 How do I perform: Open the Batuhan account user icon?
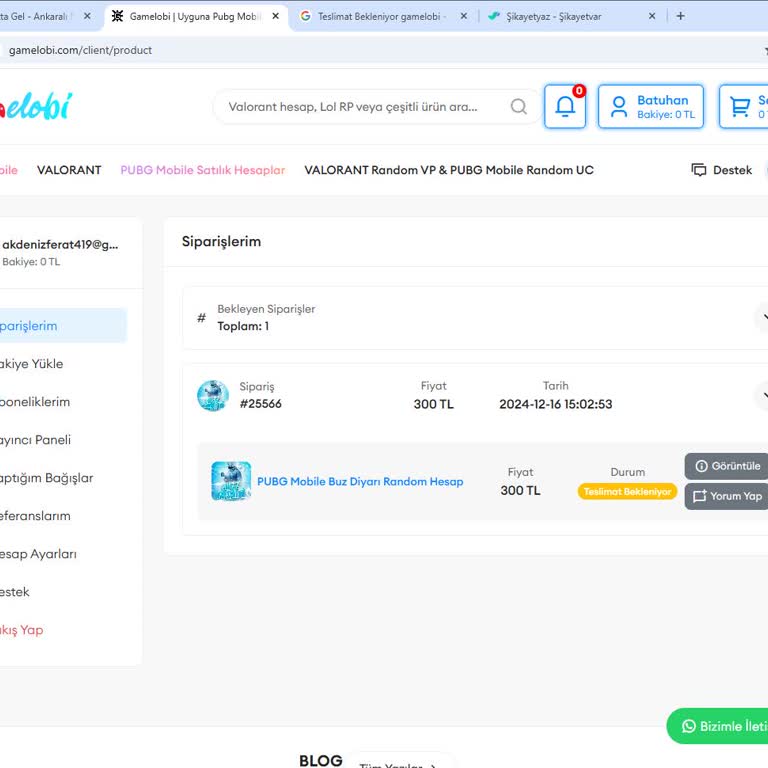pyautogui.click(x=619, y=106)
